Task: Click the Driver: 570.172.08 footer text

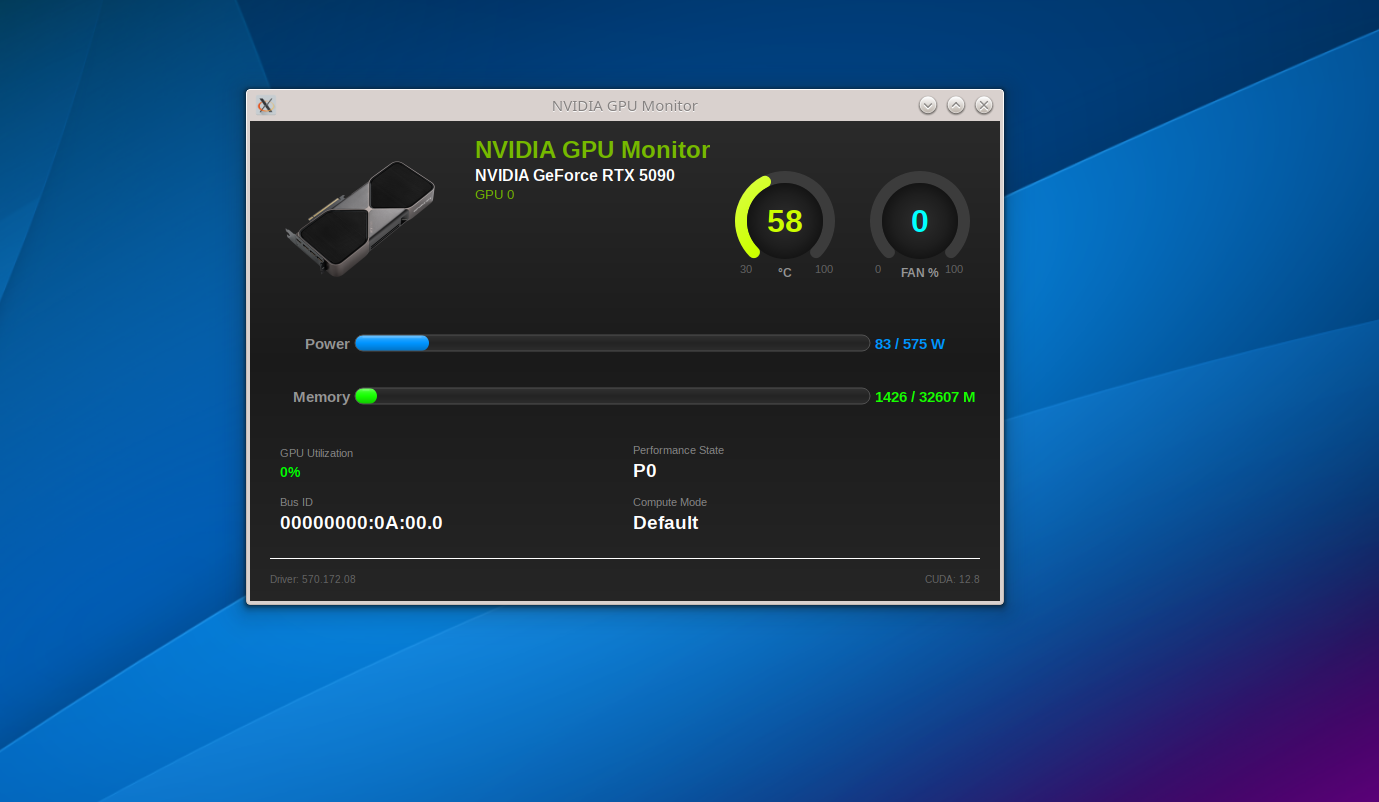Action: 313,579
